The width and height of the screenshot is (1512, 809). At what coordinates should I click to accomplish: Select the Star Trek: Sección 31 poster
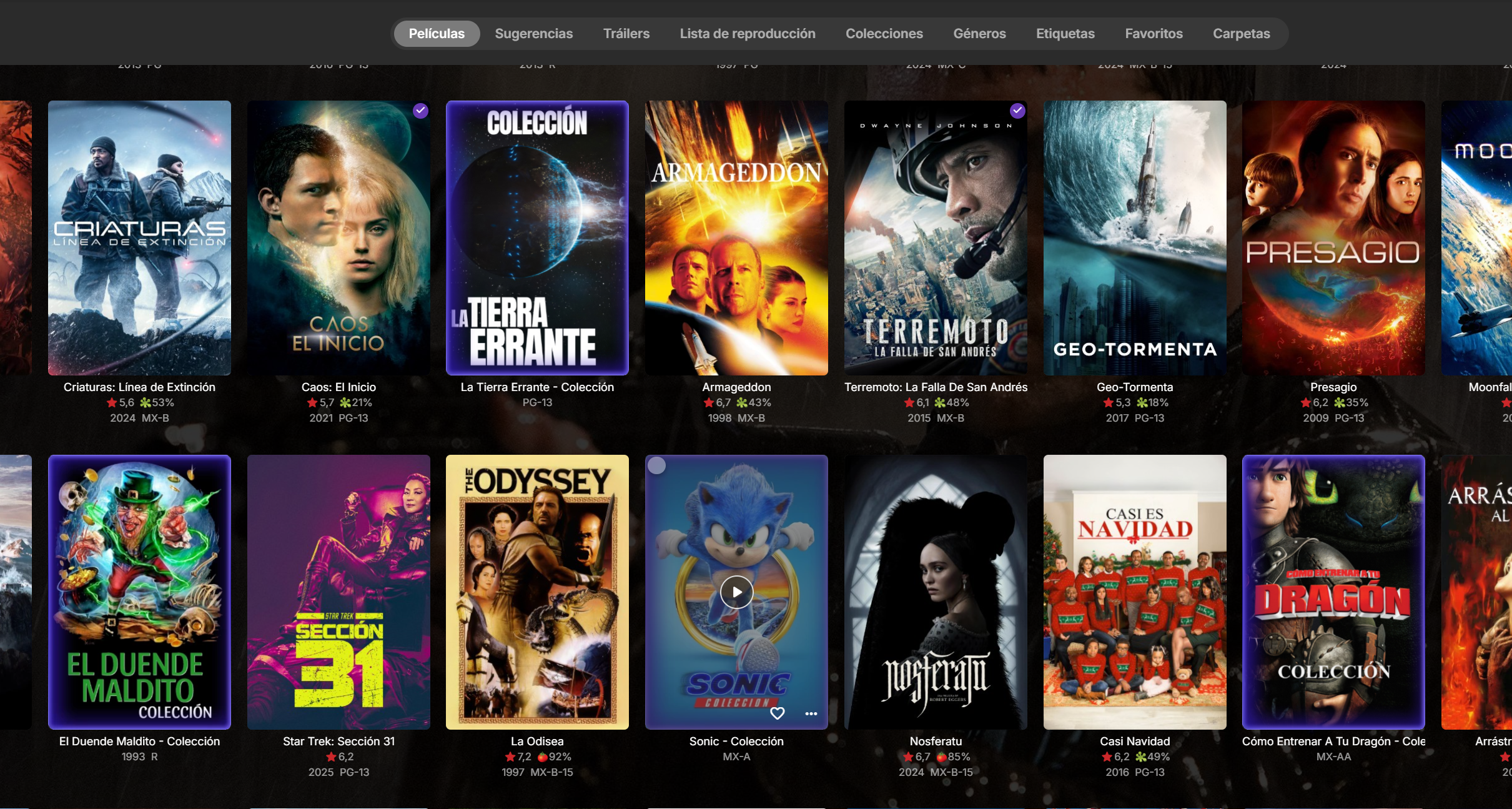338,592
